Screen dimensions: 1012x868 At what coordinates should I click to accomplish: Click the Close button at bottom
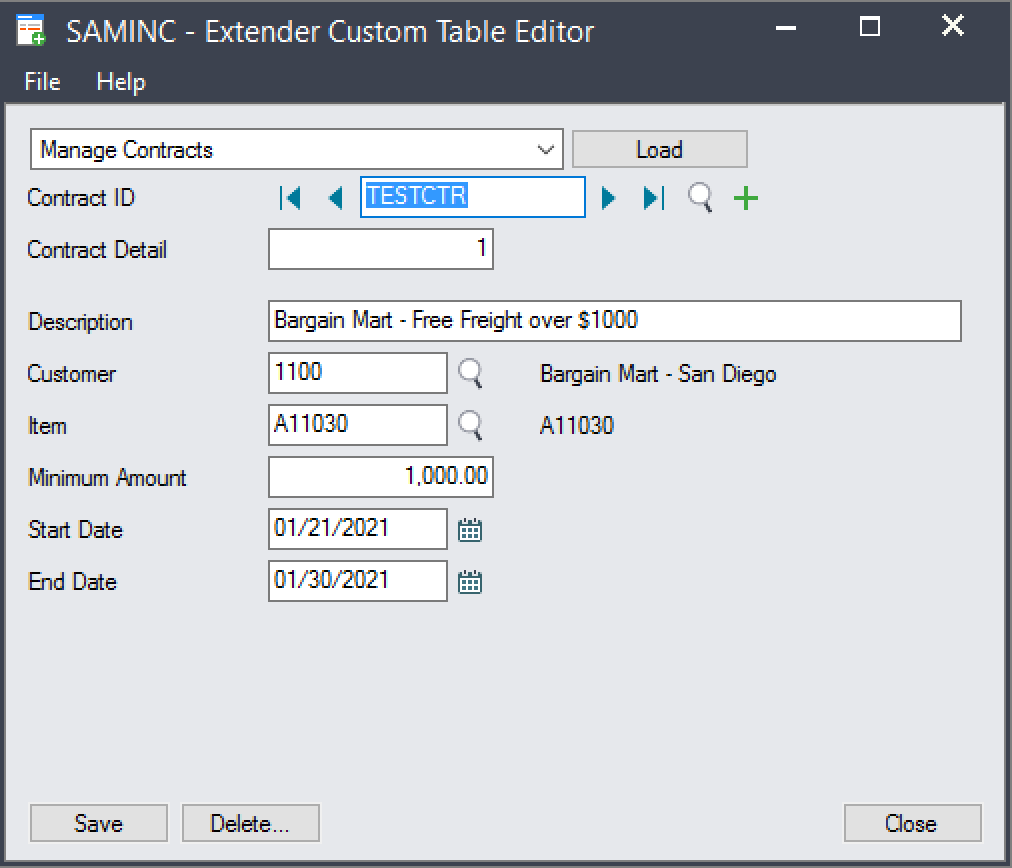tap(913, 823)
